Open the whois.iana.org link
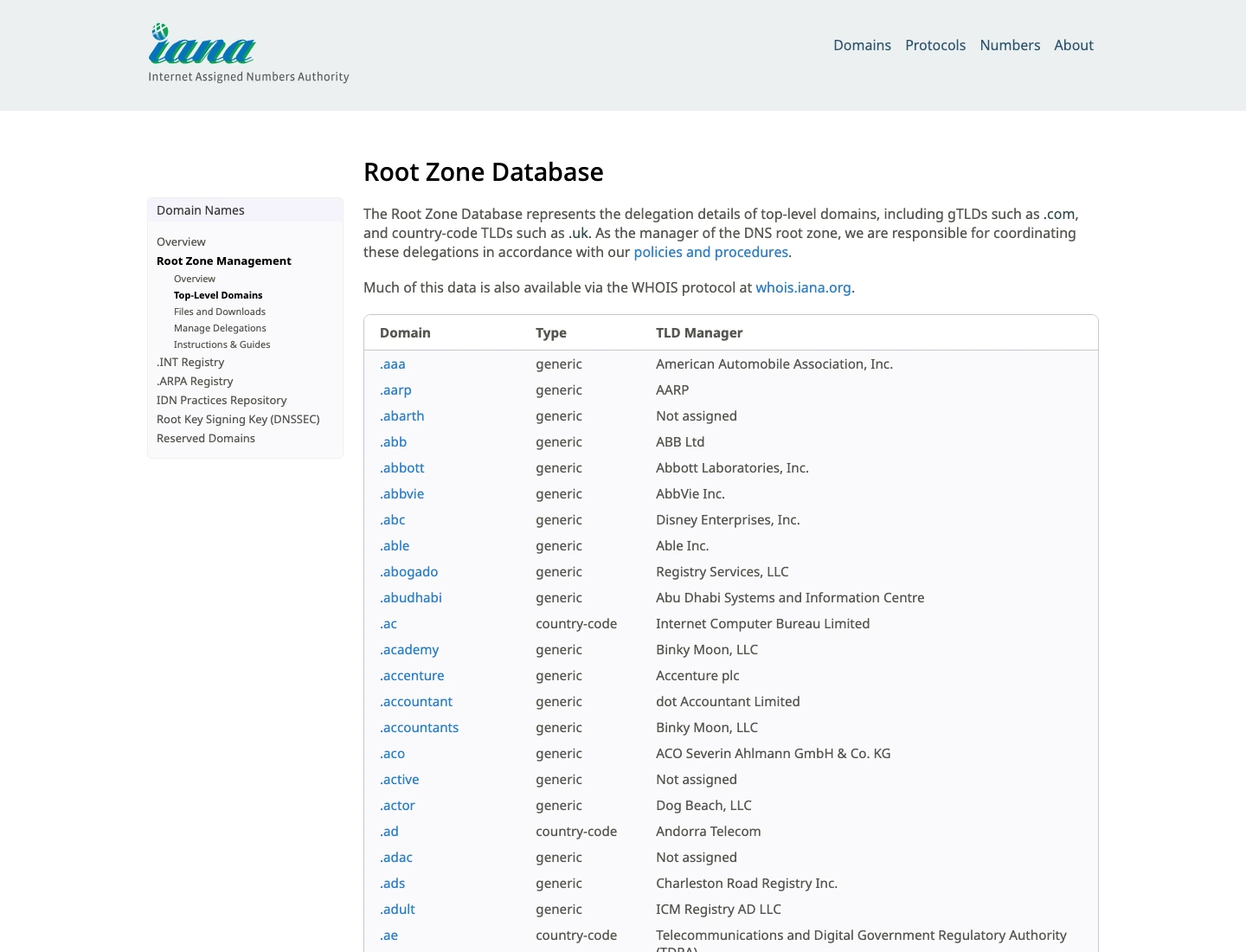 coord(803,287)
